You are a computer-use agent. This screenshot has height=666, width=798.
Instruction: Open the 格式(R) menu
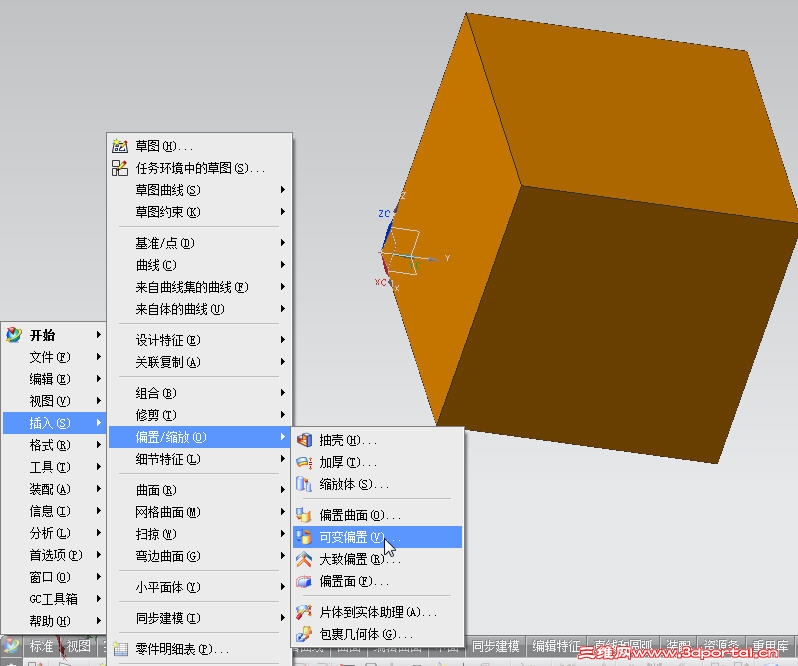tap(54, 445)
